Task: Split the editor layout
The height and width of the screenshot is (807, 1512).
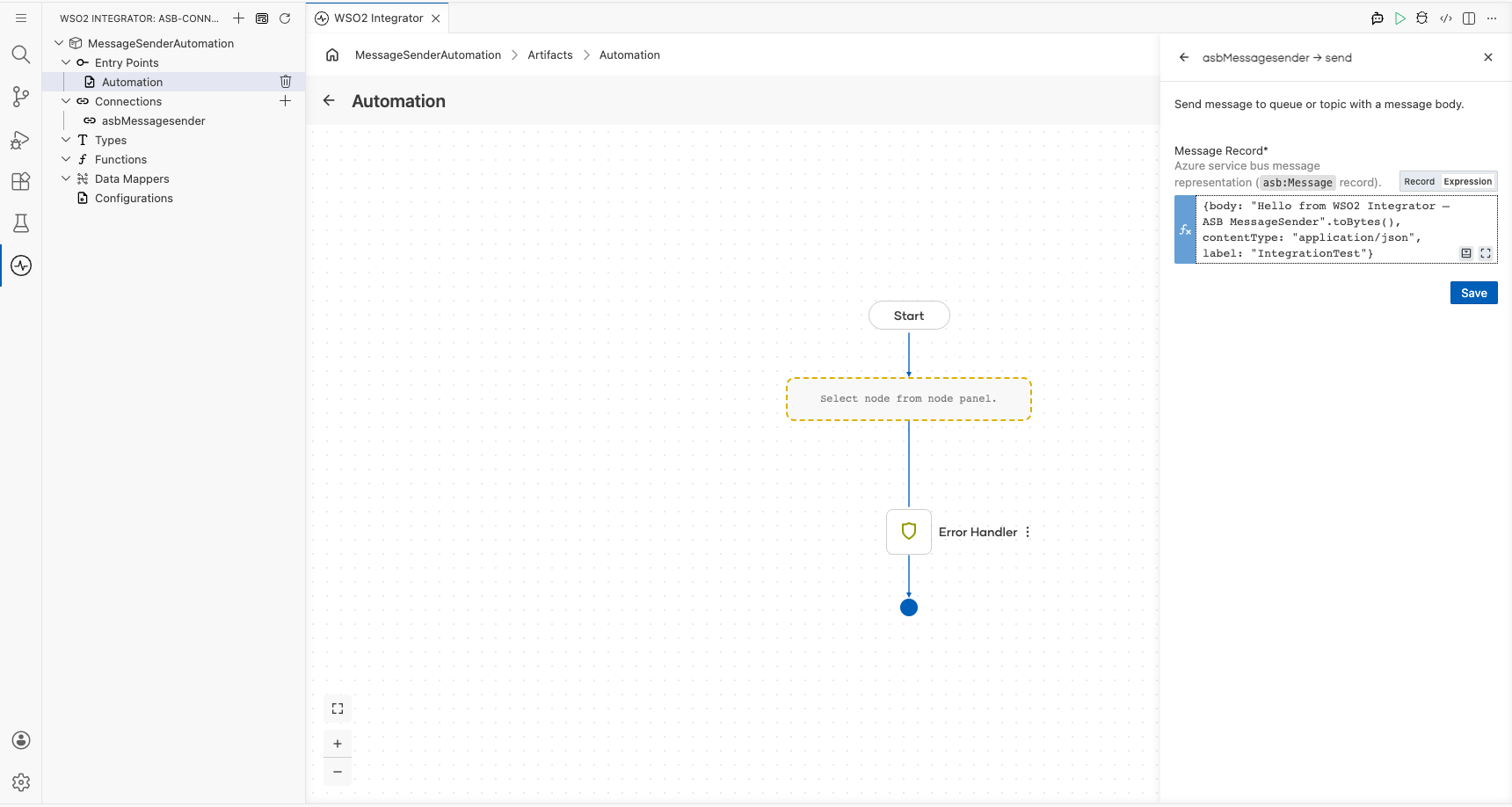Action: (1469, 18)
